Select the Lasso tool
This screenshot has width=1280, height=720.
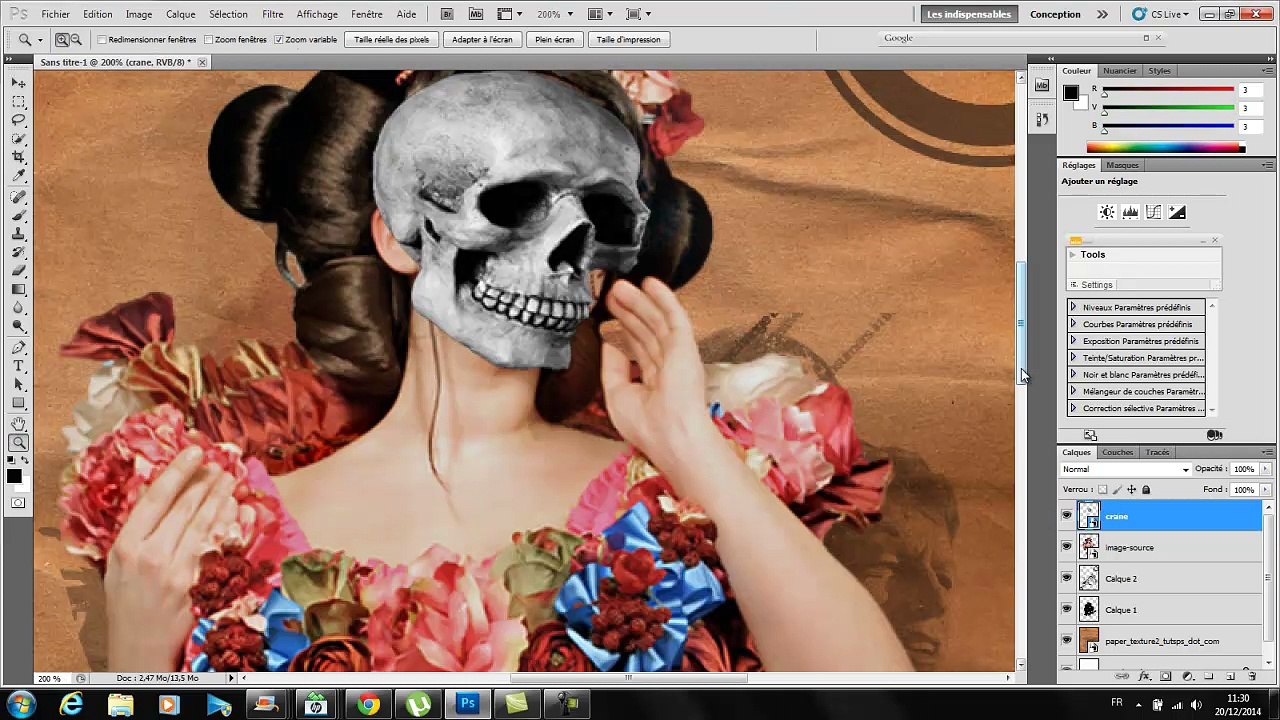19,120
